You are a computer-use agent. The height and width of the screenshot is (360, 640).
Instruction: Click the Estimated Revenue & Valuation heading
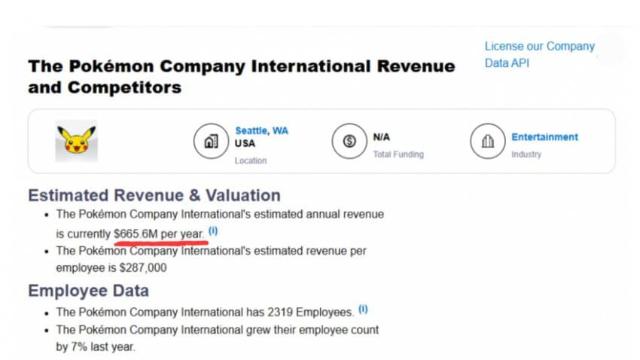coord(154,196)
